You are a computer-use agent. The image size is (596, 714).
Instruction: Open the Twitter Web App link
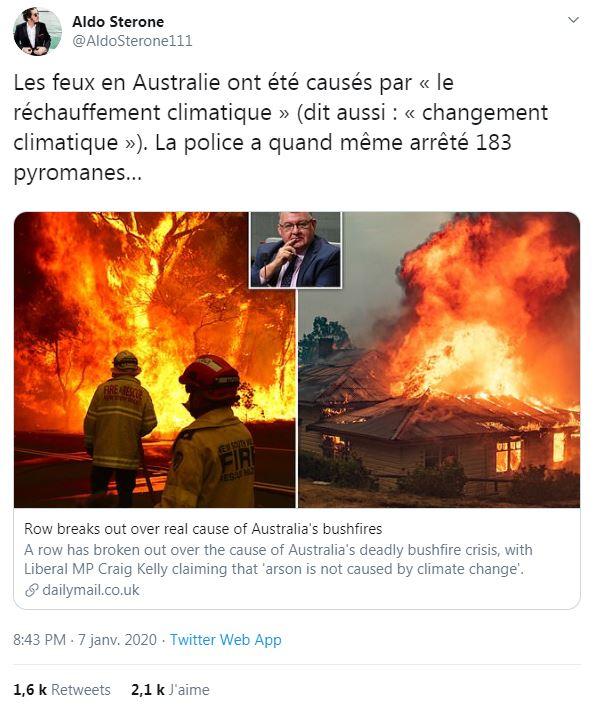226,639
